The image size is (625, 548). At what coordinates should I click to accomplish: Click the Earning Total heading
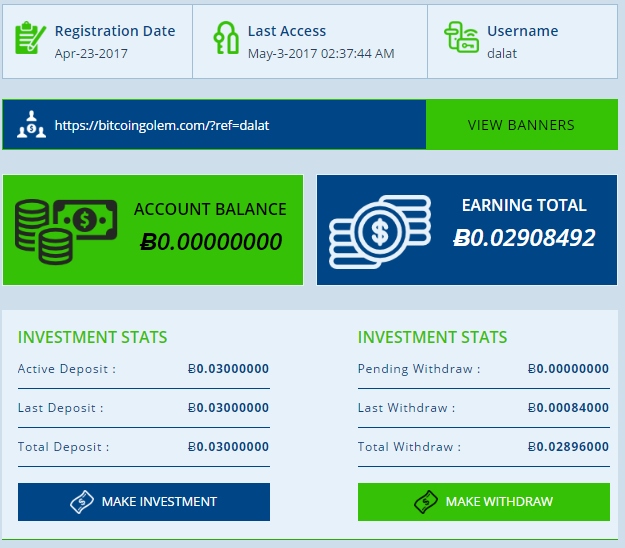(524, 205)
